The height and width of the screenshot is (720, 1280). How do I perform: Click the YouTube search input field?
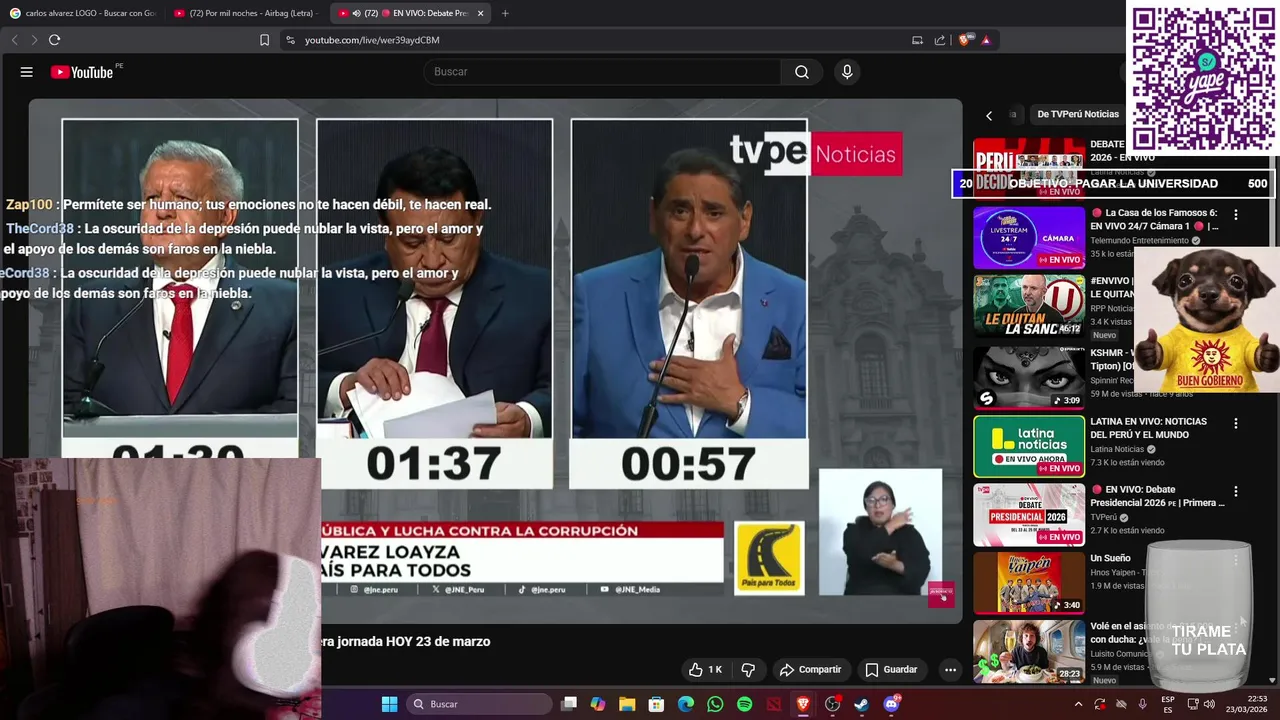click(x=603, y=72)
